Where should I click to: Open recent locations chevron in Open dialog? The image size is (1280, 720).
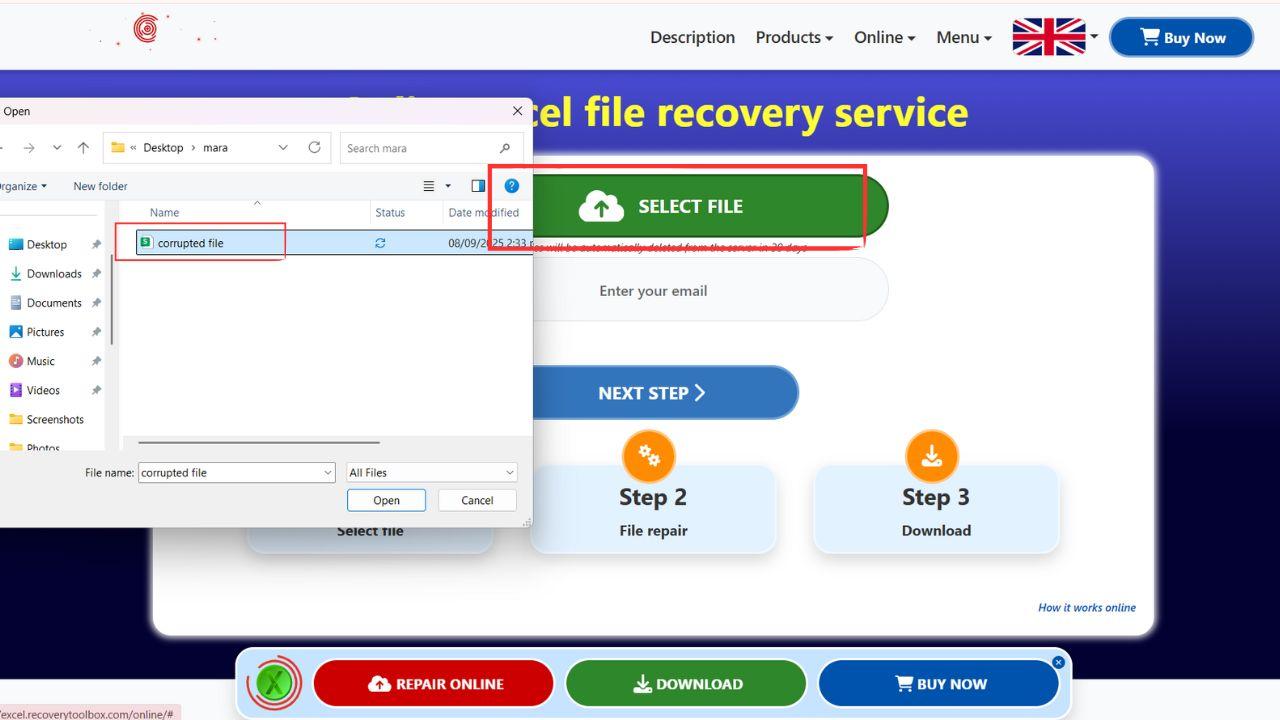coord(57,148)
